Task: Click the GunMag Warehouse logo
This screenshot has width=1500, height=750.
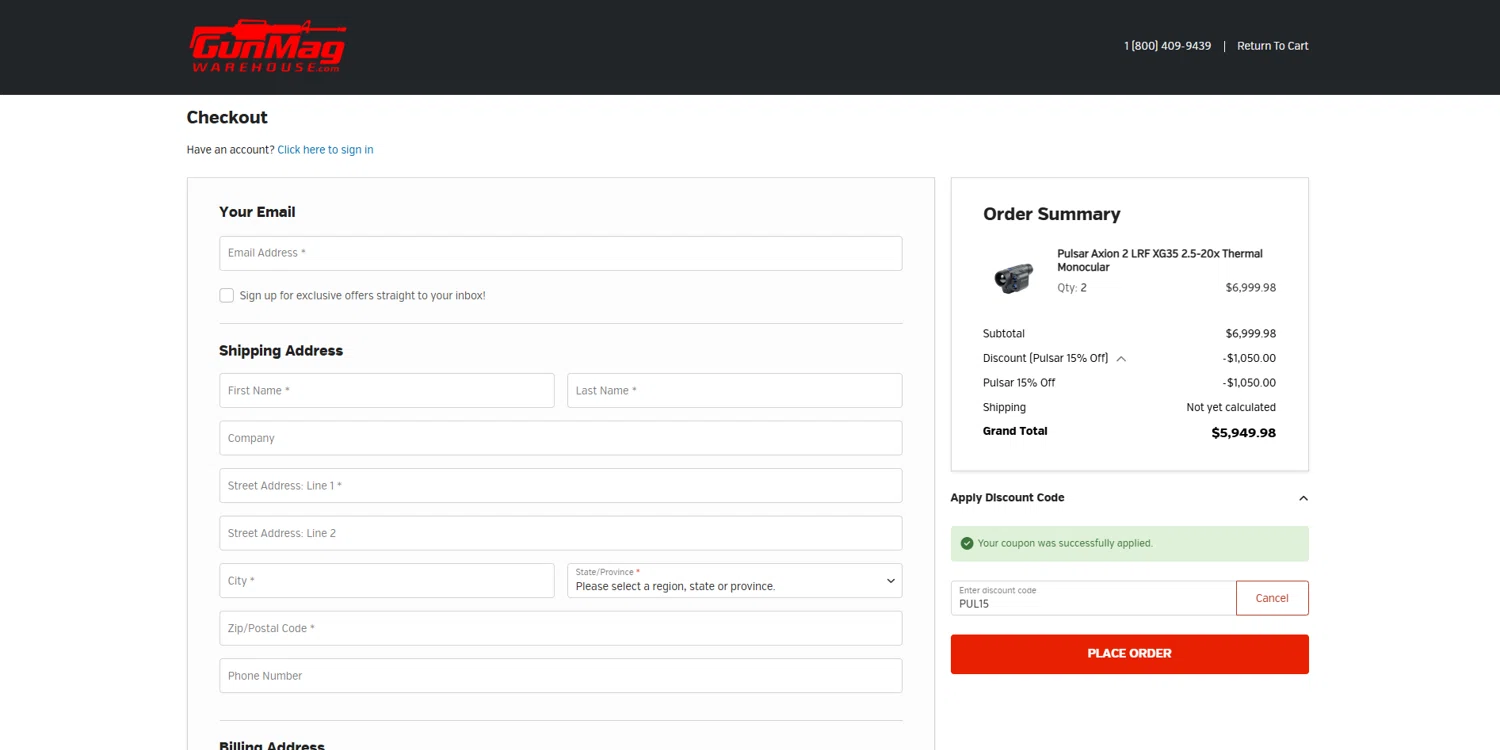Action: tap(267, 46)
